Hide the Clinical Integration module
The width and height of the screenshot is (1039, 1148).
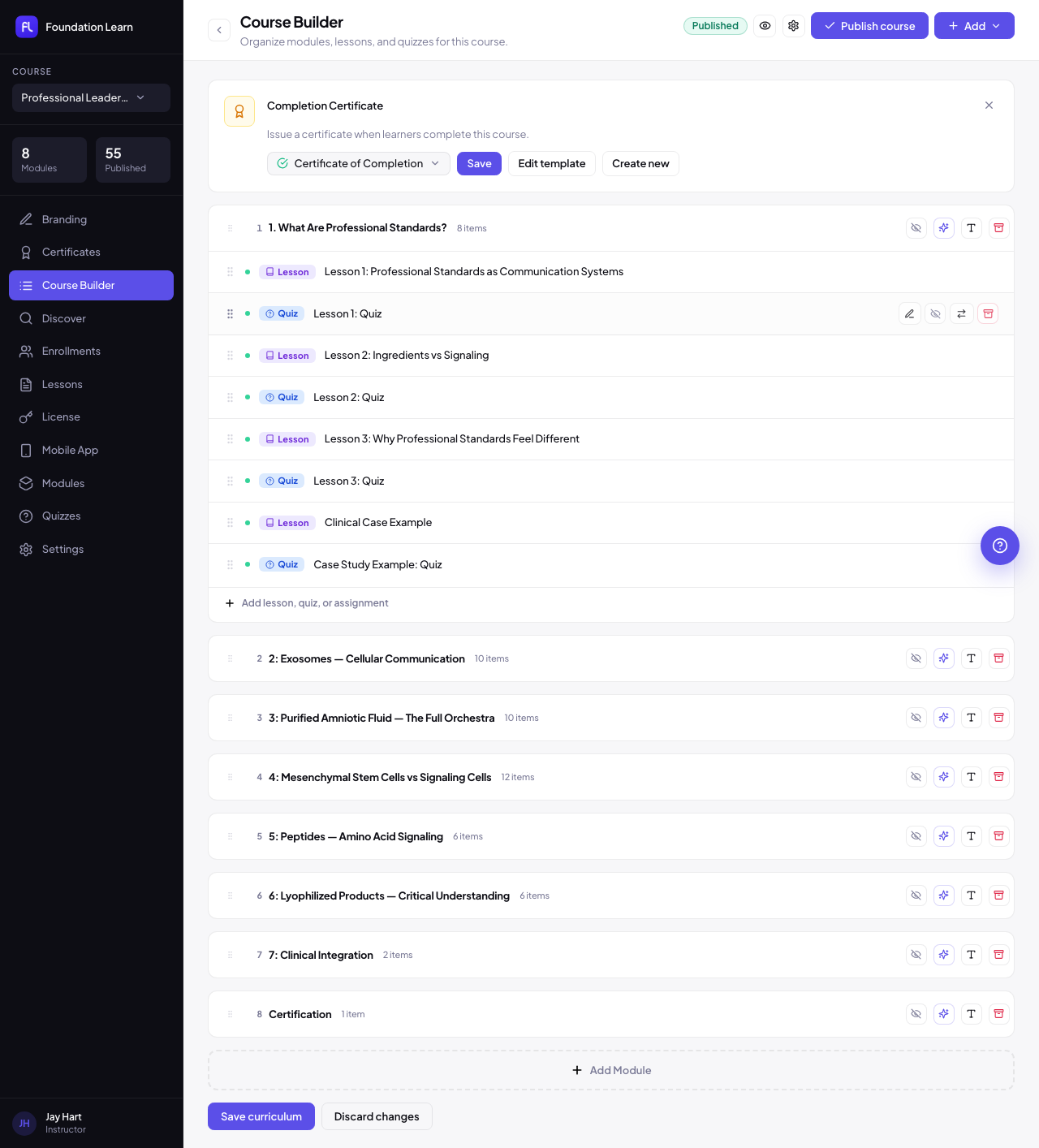point(916,955)
